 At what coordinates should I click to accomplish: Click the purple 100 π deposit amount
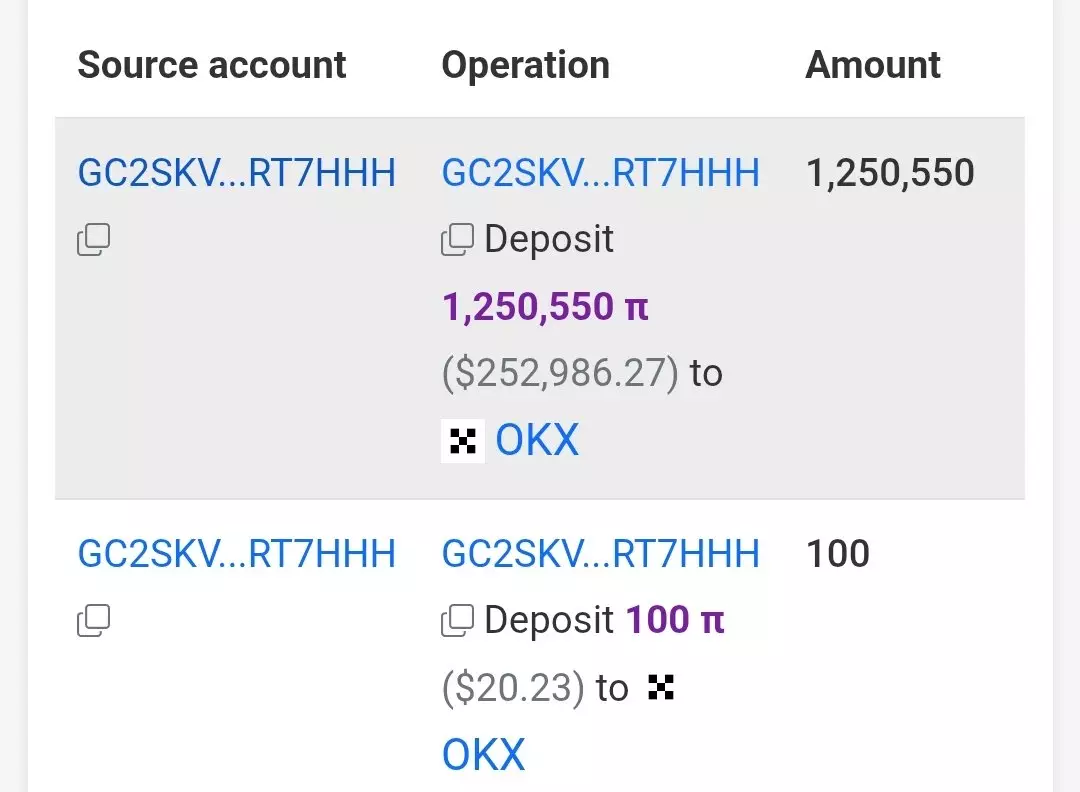tap(675, 621)
